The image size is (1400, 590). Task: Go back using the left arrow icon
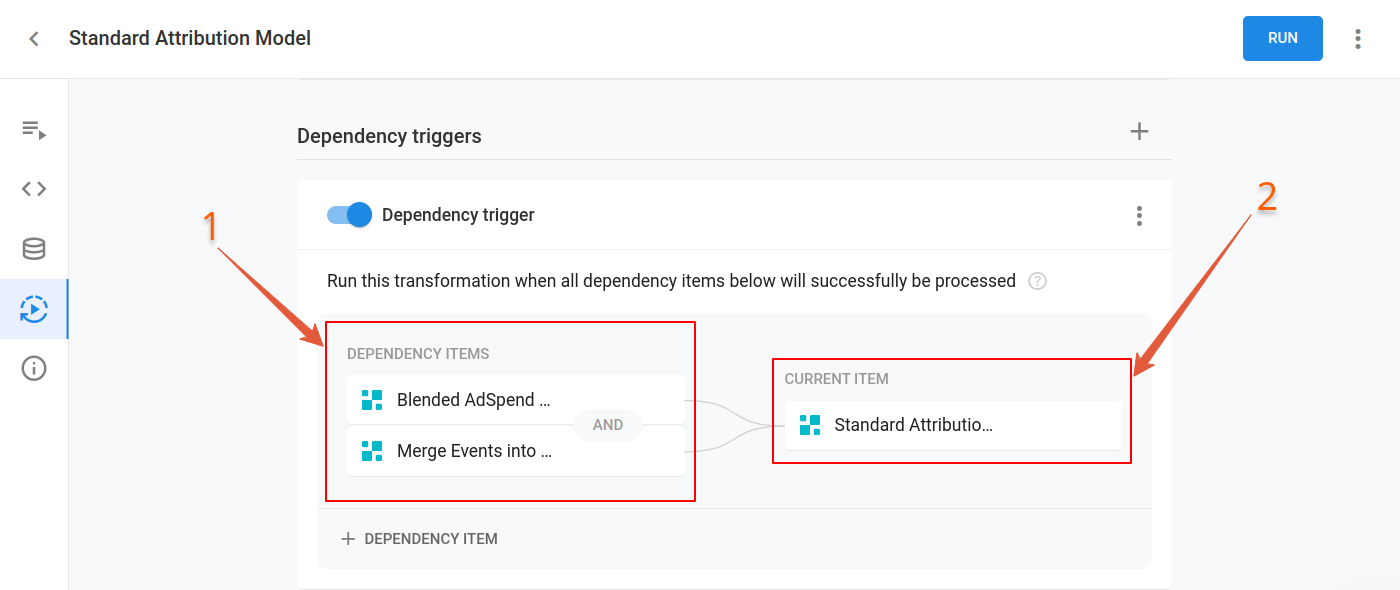tap(35, 39)
